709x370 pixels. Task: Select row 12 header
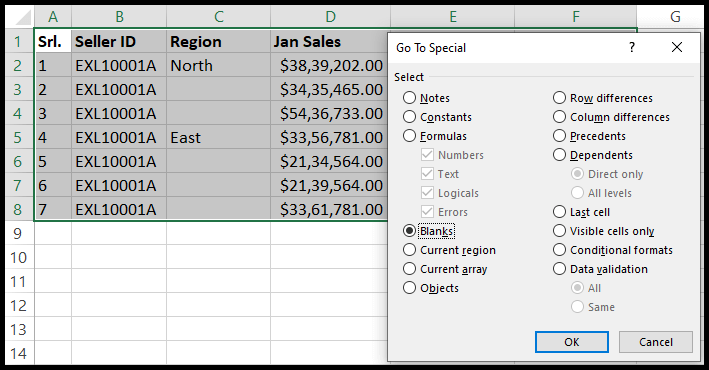(x=18, y=306)
